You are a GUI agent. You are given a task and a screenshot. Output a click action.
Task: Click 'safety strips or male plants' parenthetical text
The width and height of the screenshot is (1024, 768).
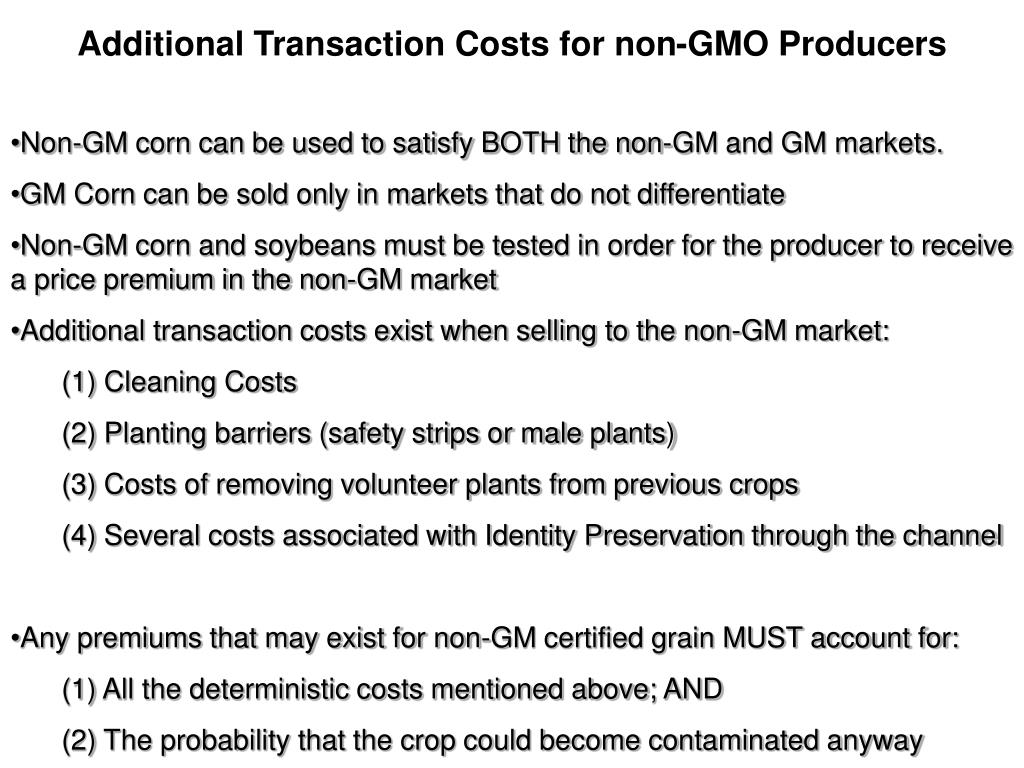(x=498, y=434)
